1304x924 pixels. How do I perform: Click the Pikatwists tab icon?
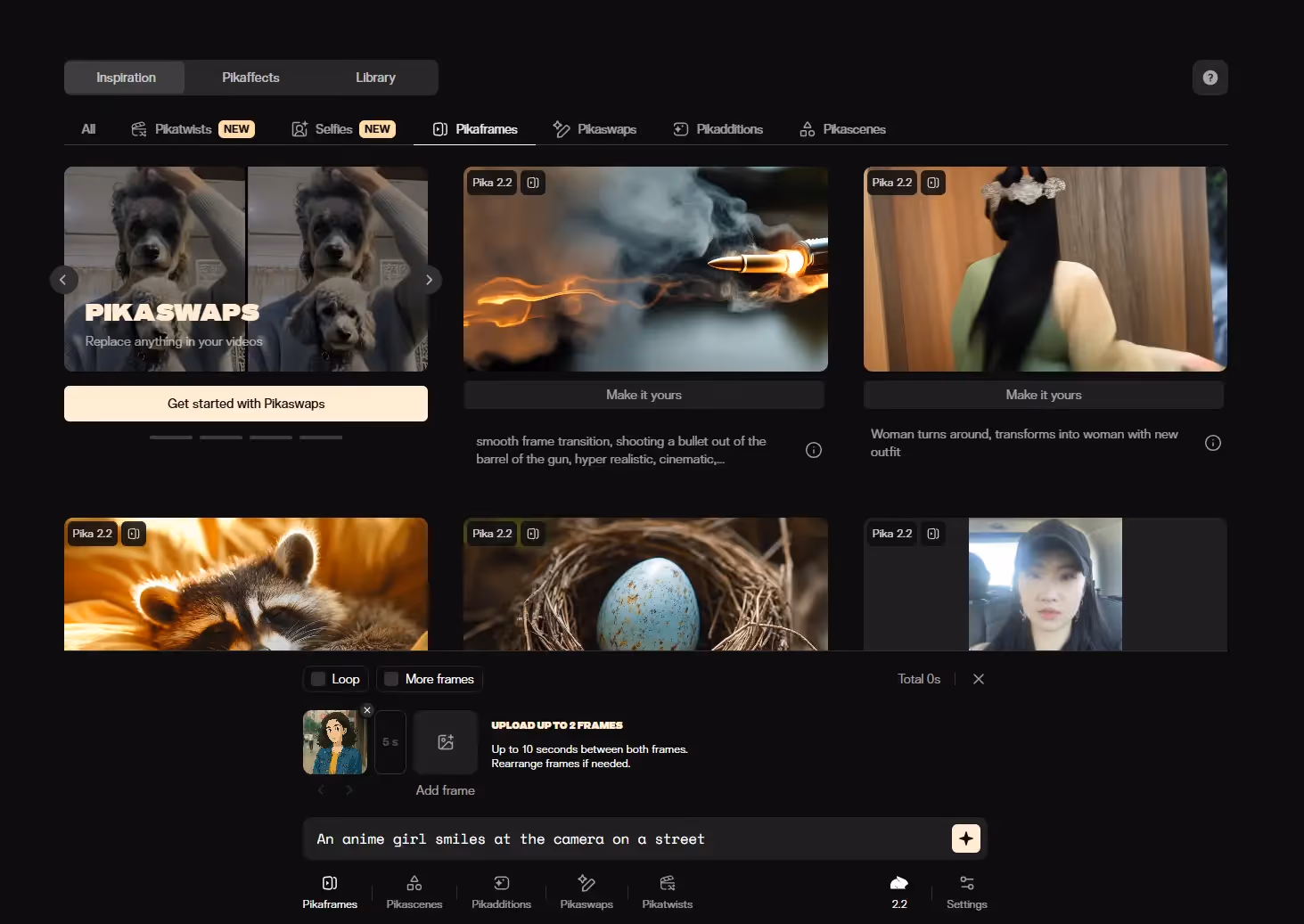coord(139,129)
